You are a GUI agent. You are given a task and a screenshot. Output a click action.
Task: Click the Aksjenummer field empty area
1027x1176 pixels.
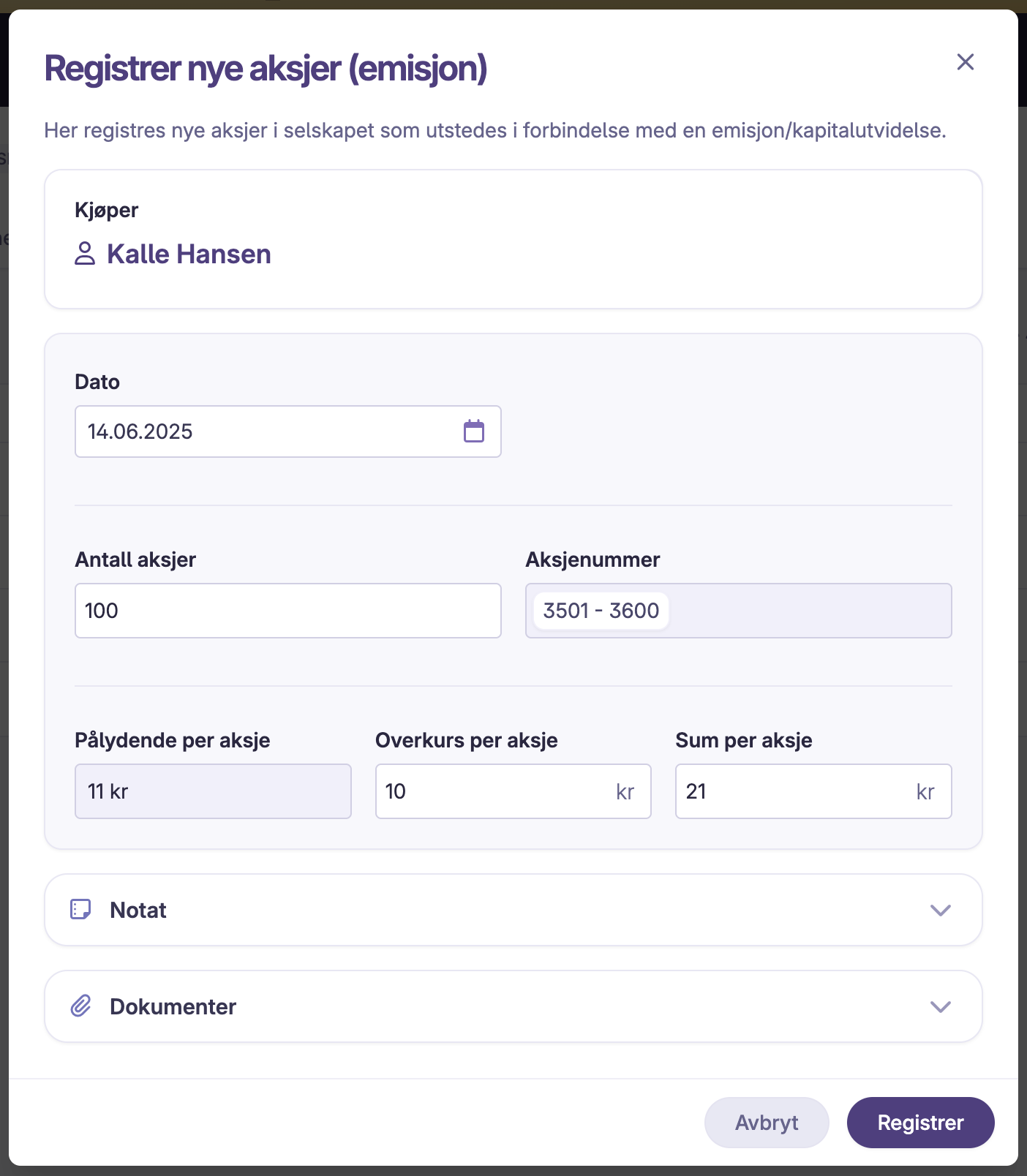coord(808,611)
